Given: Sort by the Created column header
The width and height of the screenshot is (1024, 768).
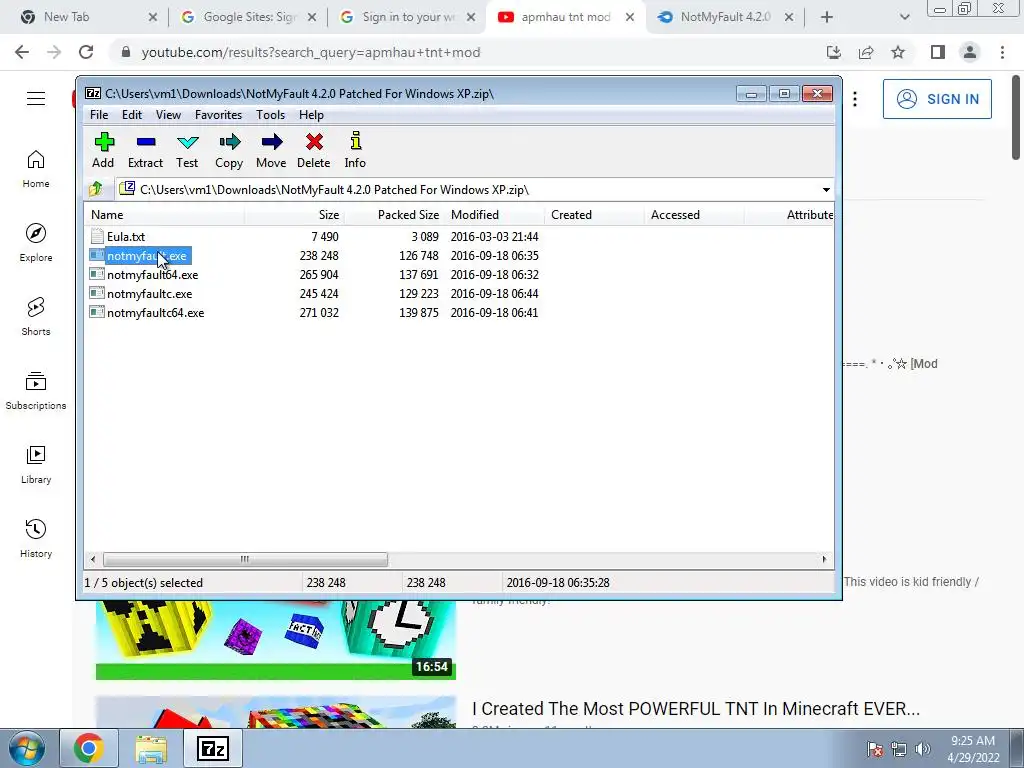Looking at the screenshot, I should pyautogui.click(x=594, y=215).
